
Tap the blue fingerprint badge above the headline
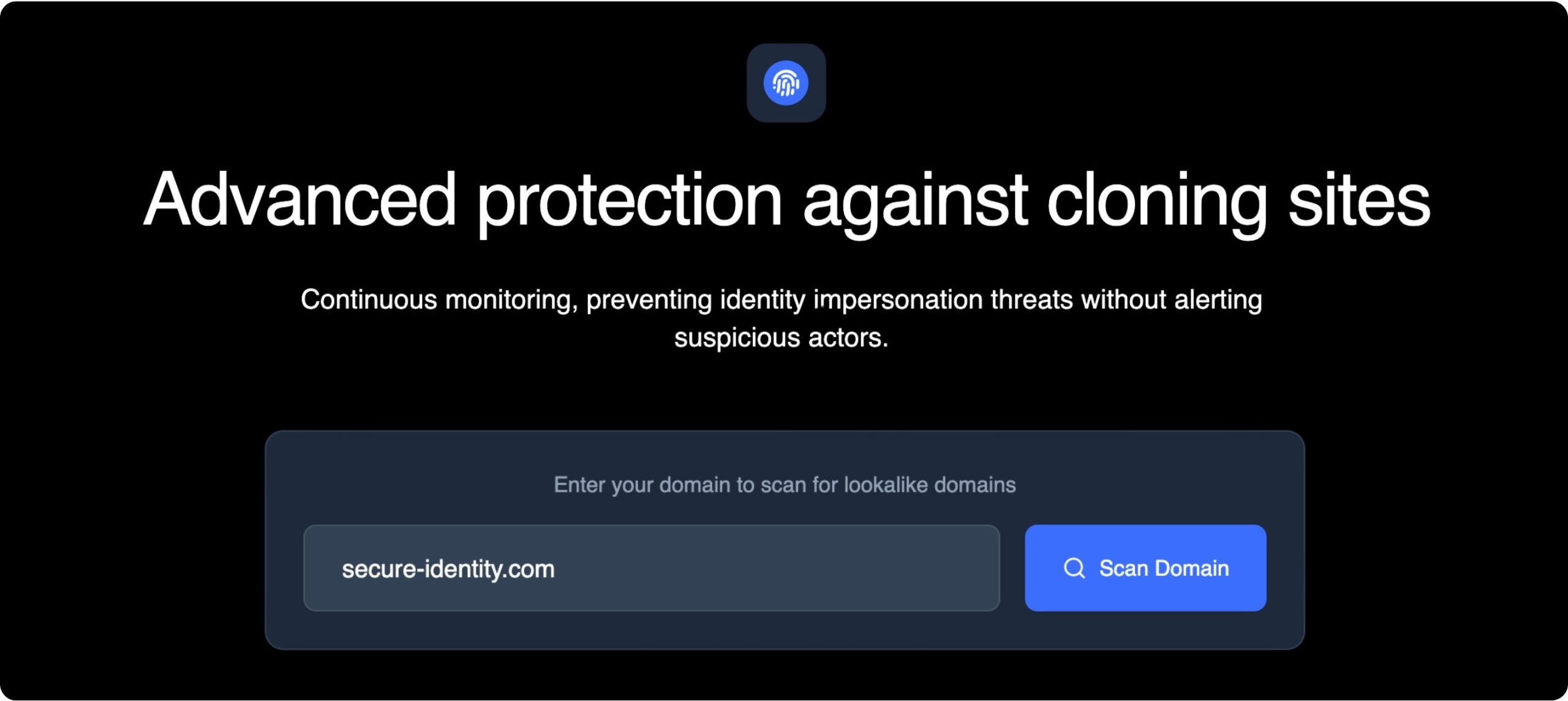point(786,83)
